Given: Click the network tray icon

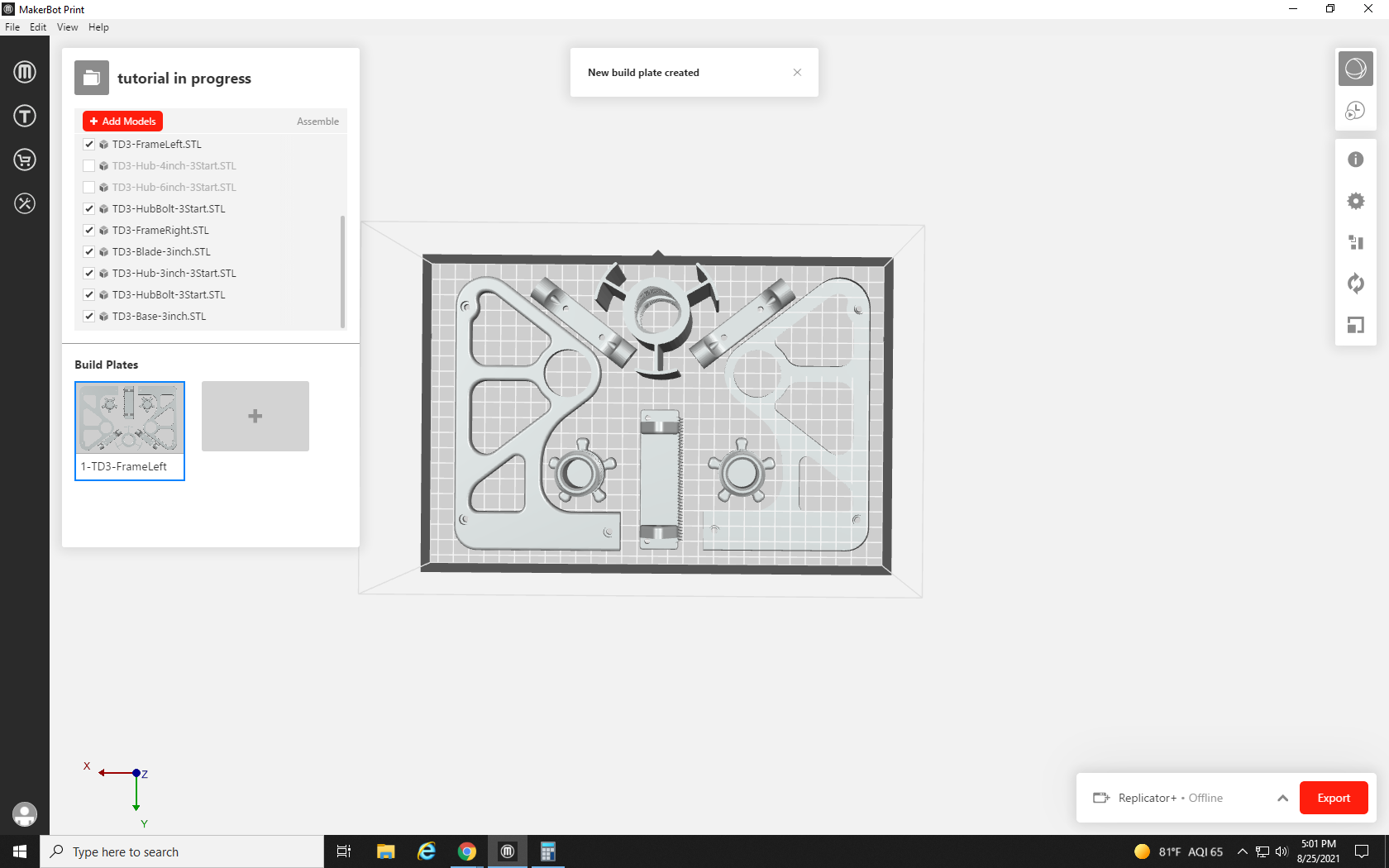Looking at the screenshot, I should click(x=1263, y=851).
